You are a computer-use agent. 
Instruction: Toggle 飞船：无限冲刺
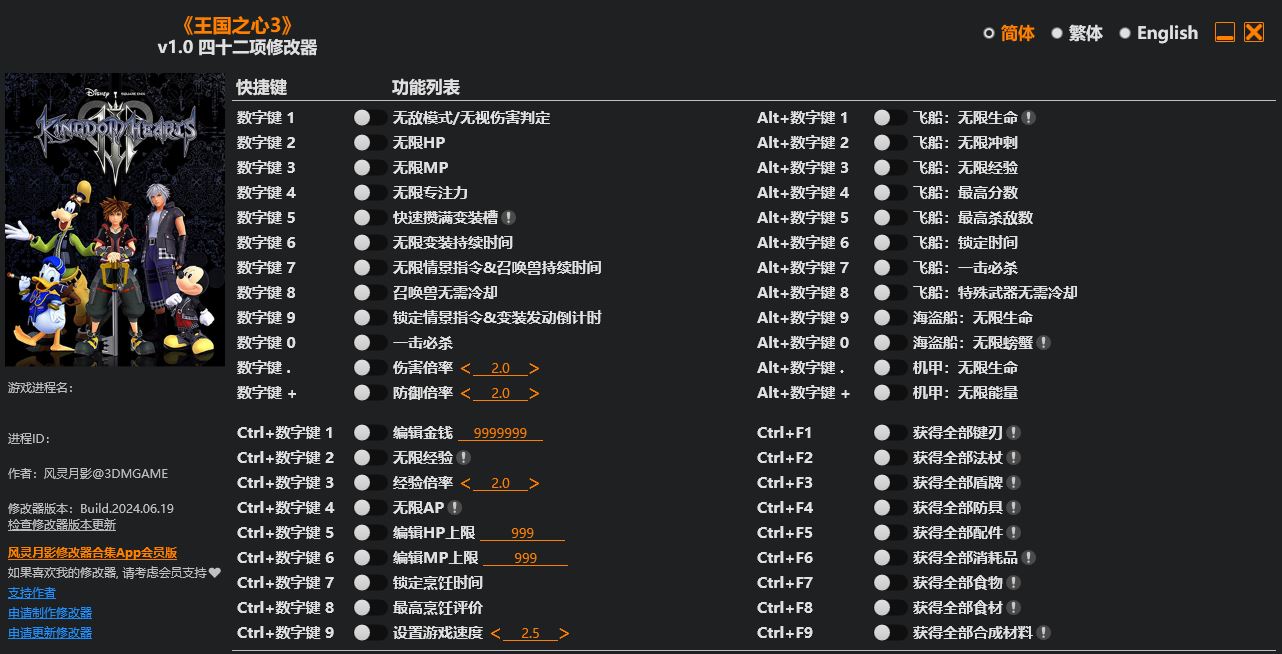click(890, 143)
